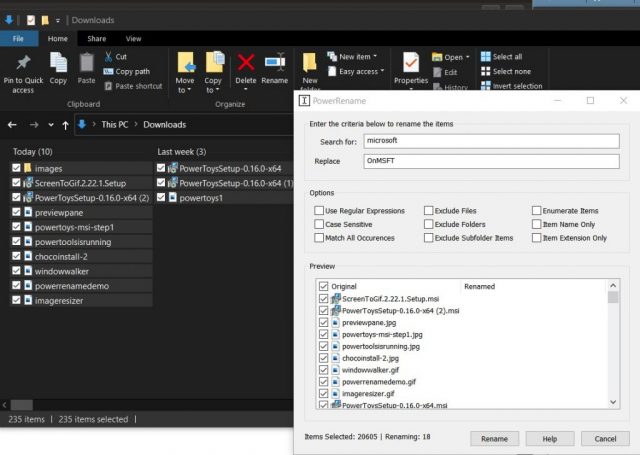Open the New item dropdown
The width and height of the screenshot is (640, 455).
click(x=352, y=57)
